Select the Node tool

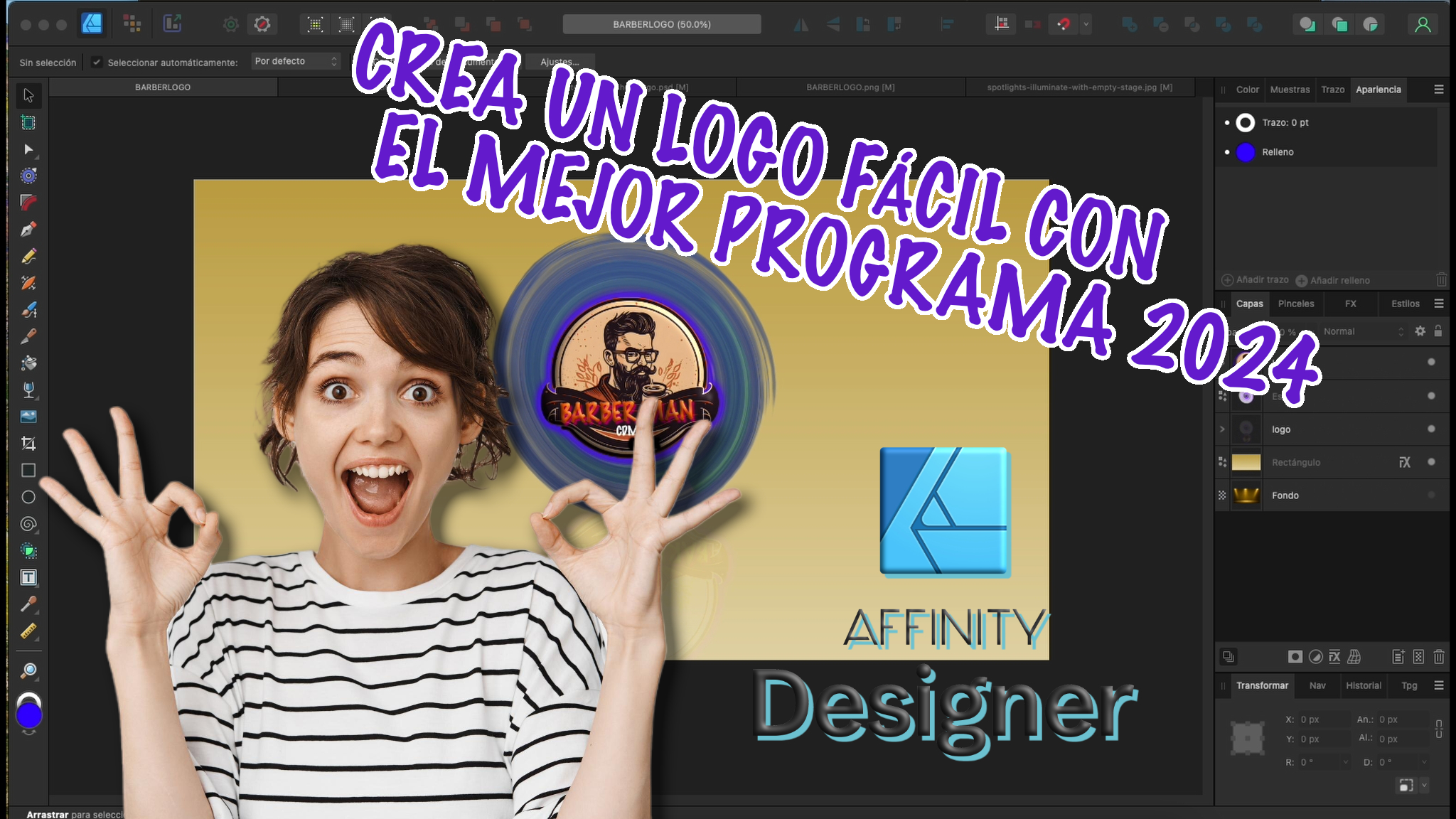point(28,149)
